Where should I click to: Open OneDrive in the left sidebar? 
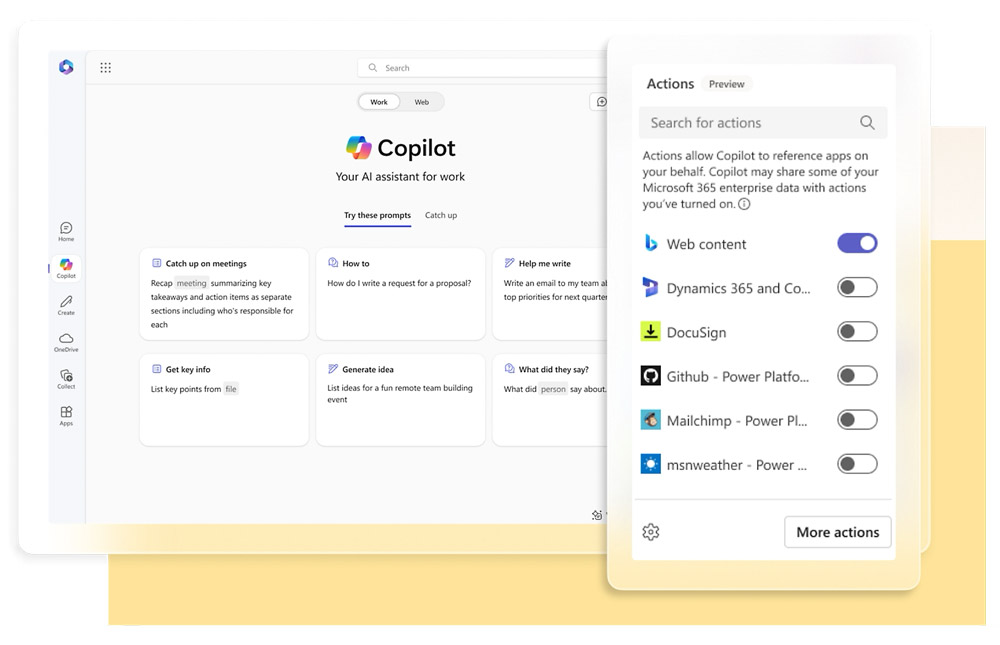66,343
